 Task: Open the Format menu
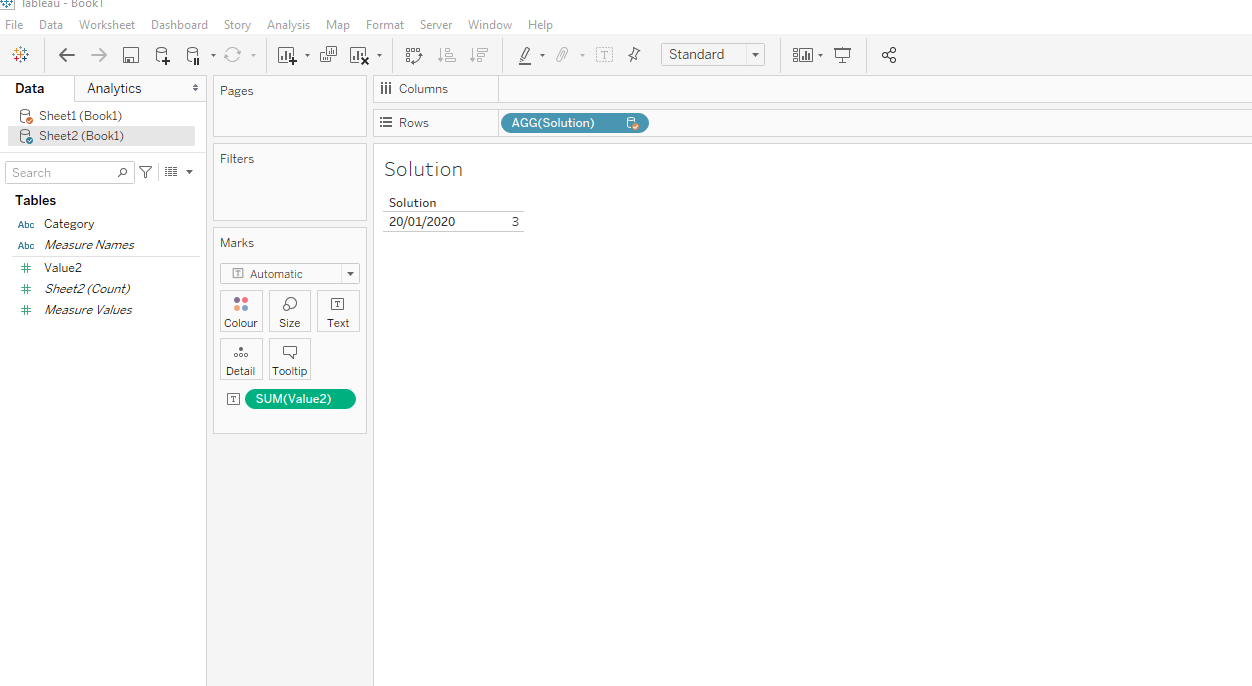click(x=385, y=24)
